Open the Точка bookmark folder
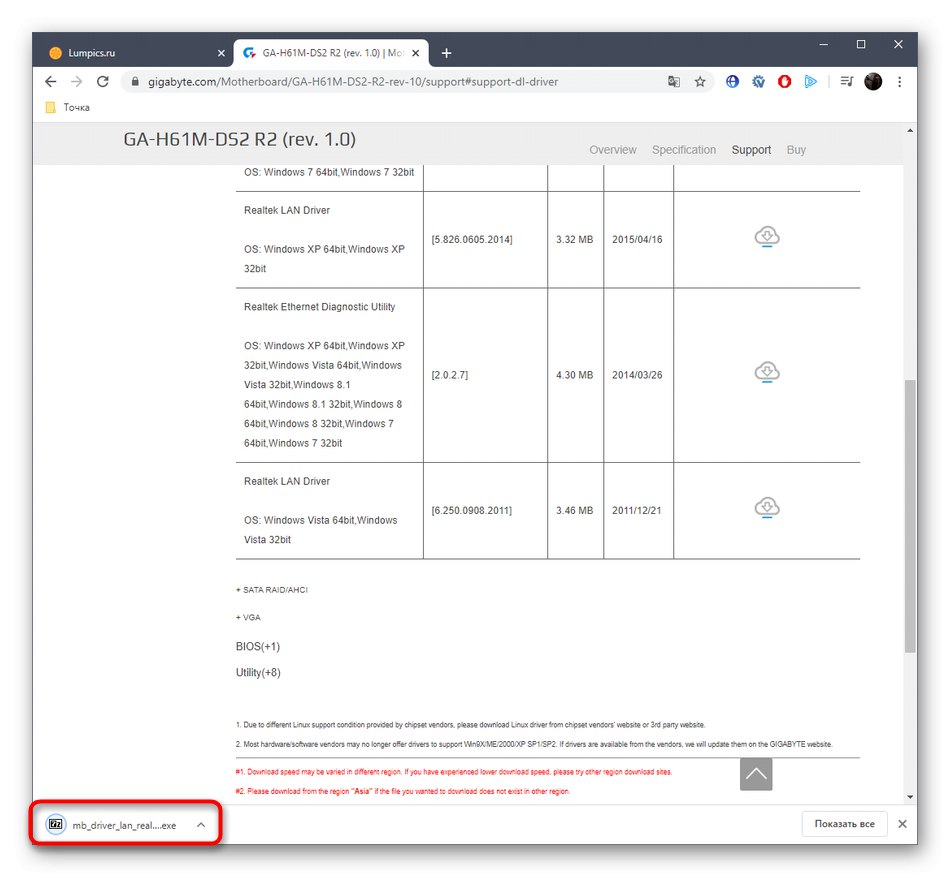 point(68,107)
